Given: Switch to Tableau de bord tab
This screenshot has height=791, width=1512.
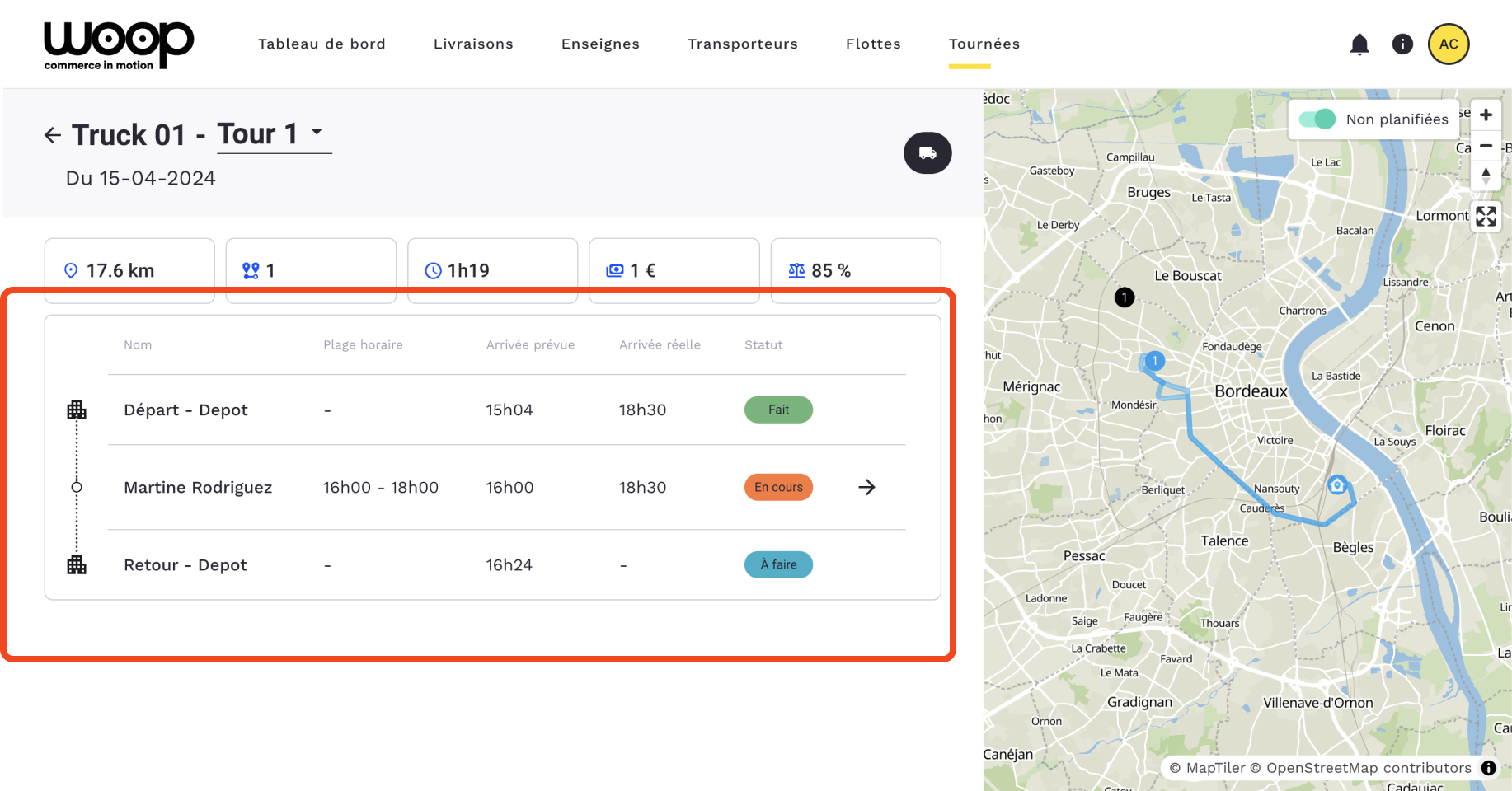Looking at the screenshot, I should [322, 44].
